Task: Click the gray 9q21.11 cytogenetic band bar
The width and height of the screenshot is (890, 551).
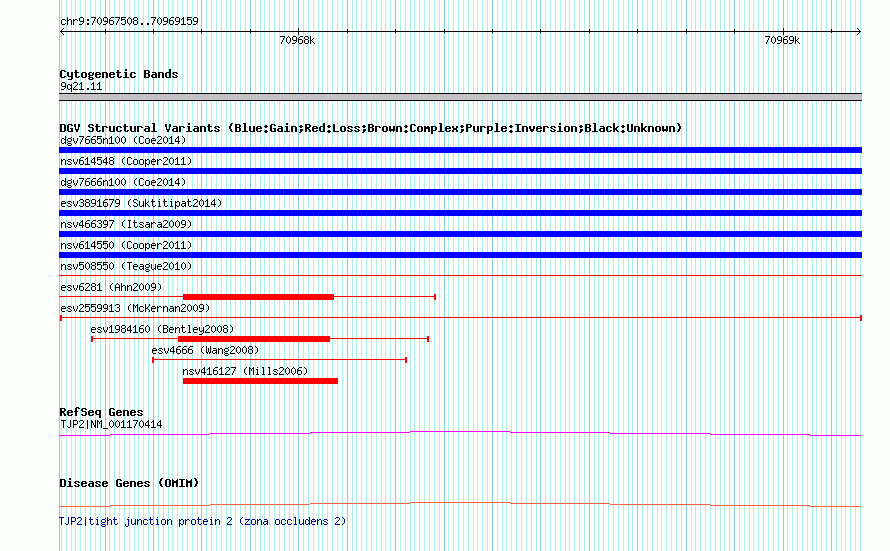Action: pyautogui.click(x=460, y=97)
